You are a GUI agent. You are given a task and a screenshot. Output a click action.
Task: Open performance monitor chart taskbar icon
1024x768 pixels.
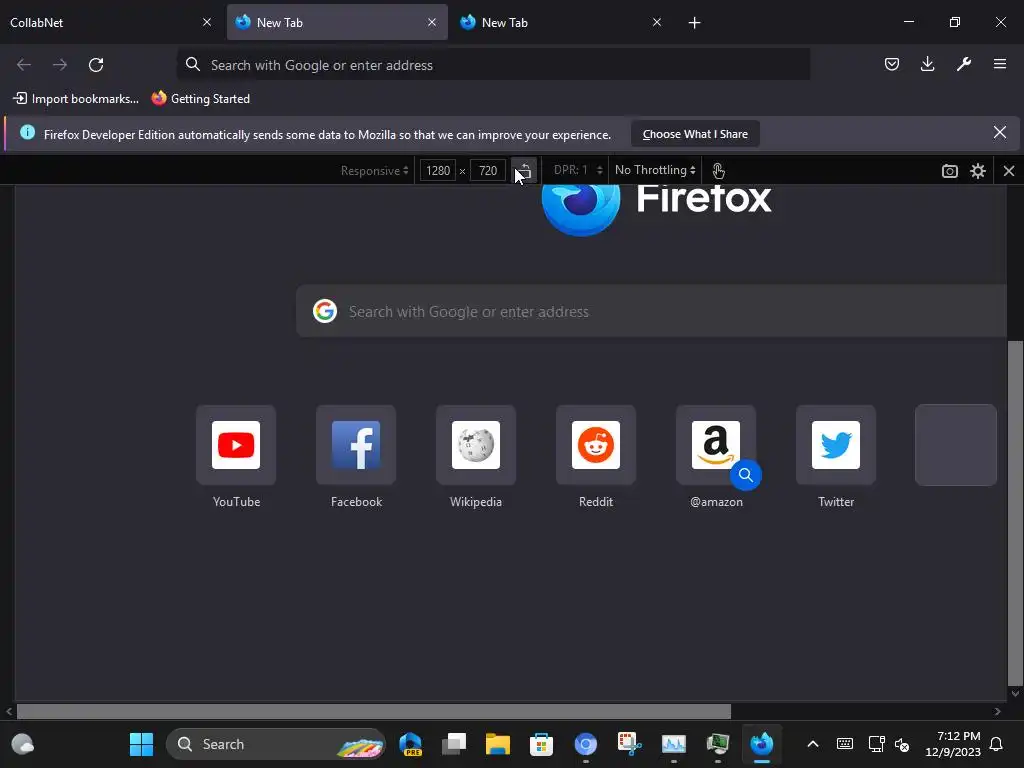click(x=673, y=744)
